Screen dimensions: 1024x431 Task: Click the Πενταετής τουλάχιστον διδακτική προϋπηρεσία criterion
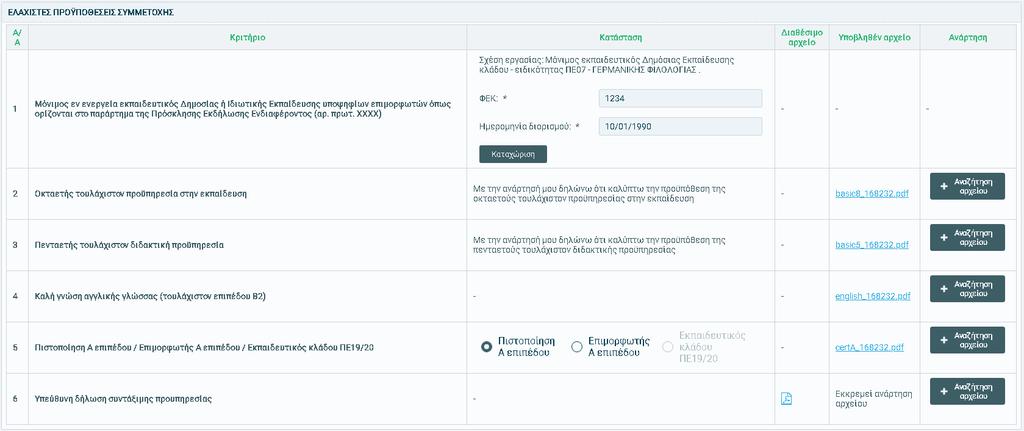129,245
